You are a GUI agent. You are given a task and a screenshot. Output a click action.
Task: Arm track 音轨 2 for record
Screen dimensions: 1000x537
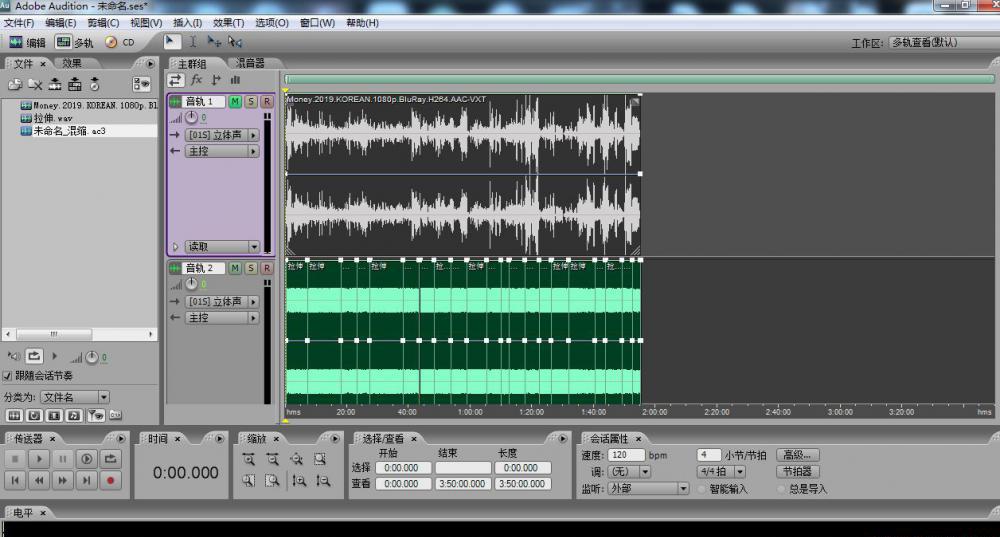pyautogui.click(x=267, y=268)
